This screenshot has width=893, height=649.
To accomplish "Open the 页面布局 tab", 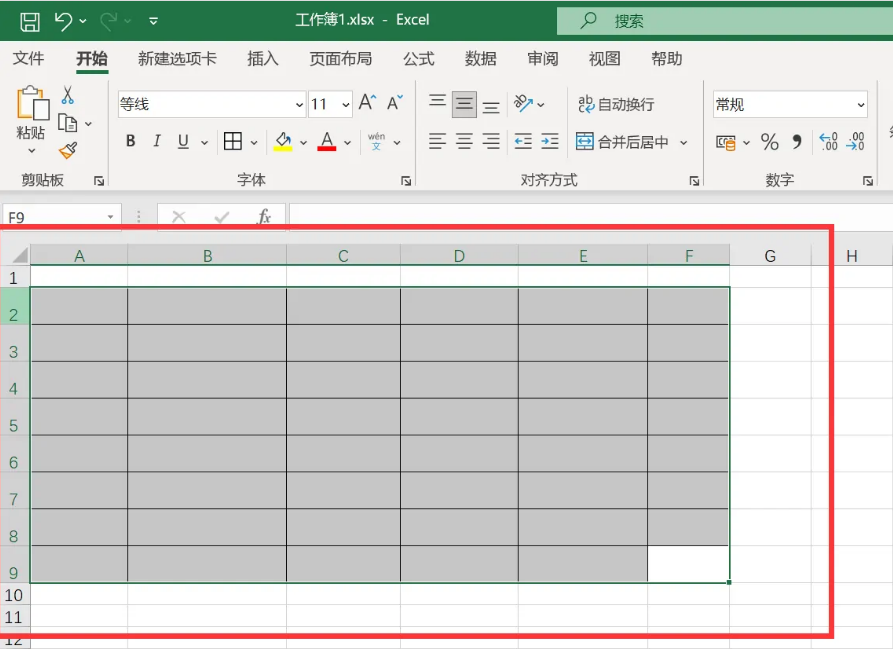I will pos(340,59).
